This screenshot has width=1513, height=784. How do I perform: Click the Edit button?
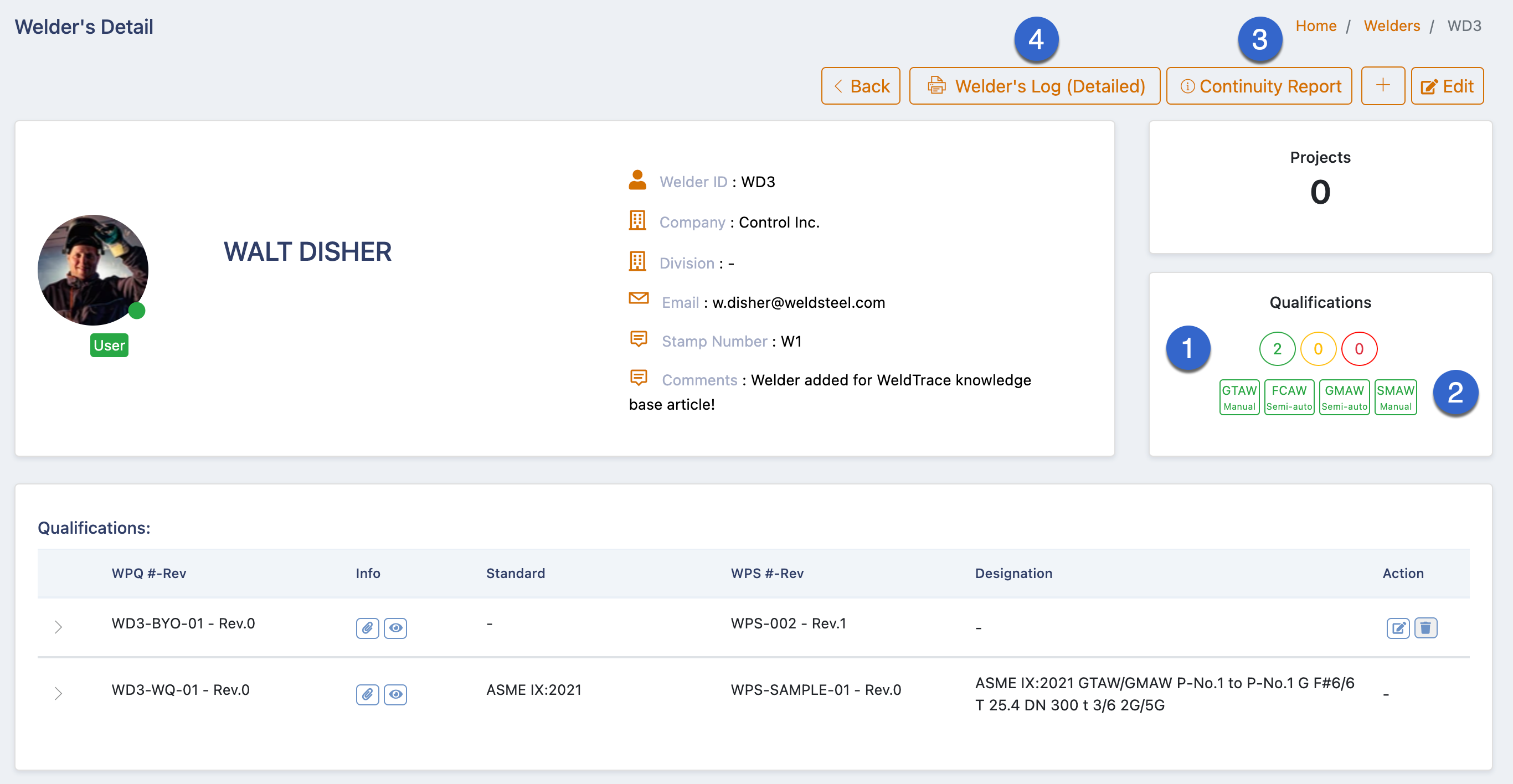tap(1447, 86)
